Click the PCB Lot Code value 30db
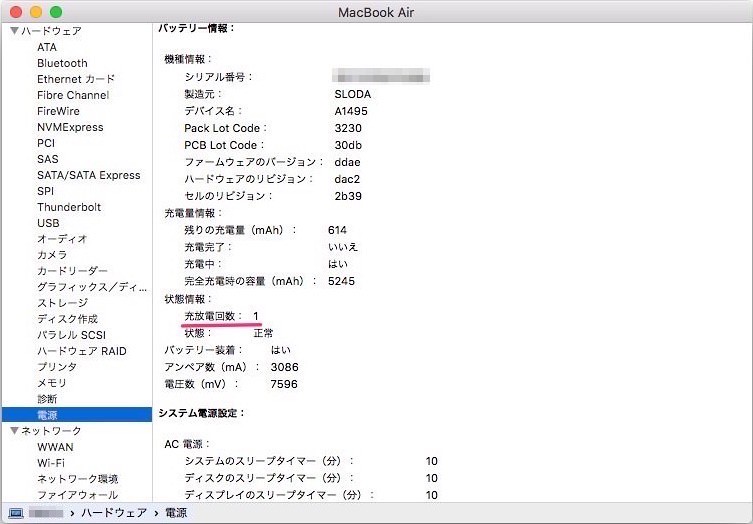 (x=348, y=145)
